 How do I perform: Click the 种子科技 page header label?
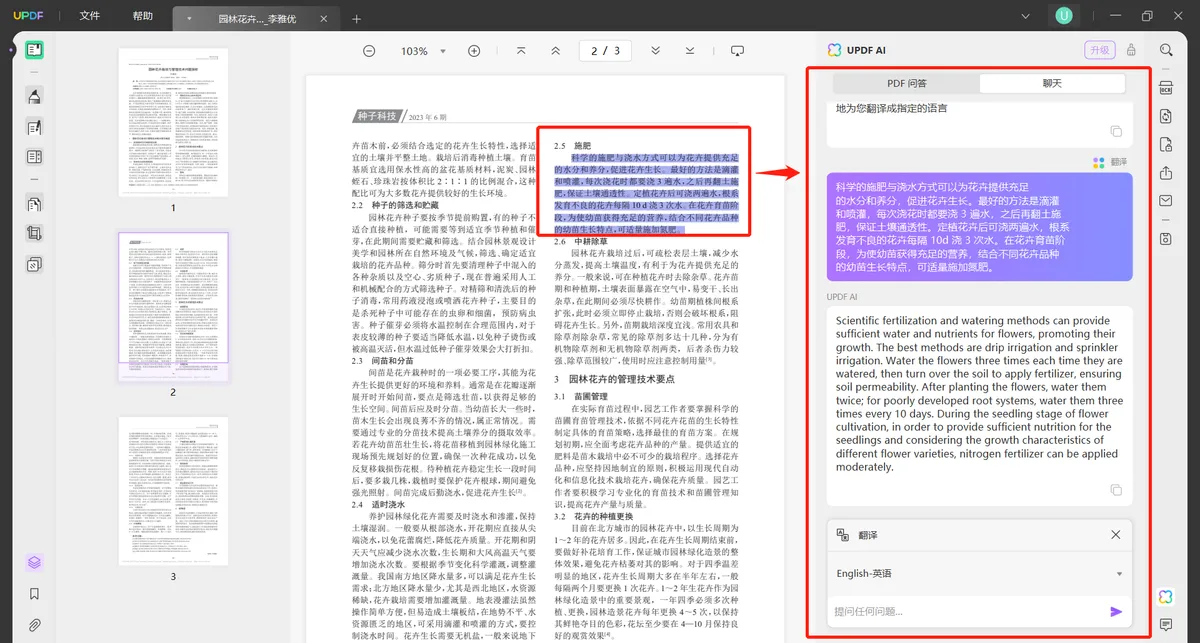click(x=378, y=116)
